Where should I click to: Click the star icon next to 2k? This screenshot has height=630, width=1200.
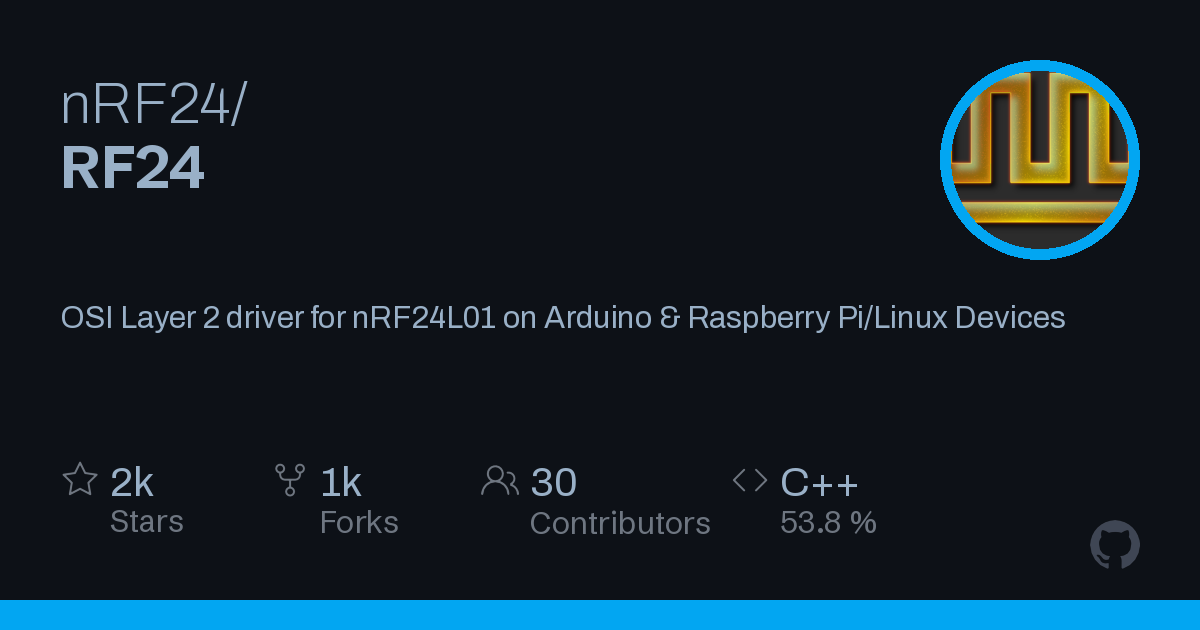[x=80, y=480]
